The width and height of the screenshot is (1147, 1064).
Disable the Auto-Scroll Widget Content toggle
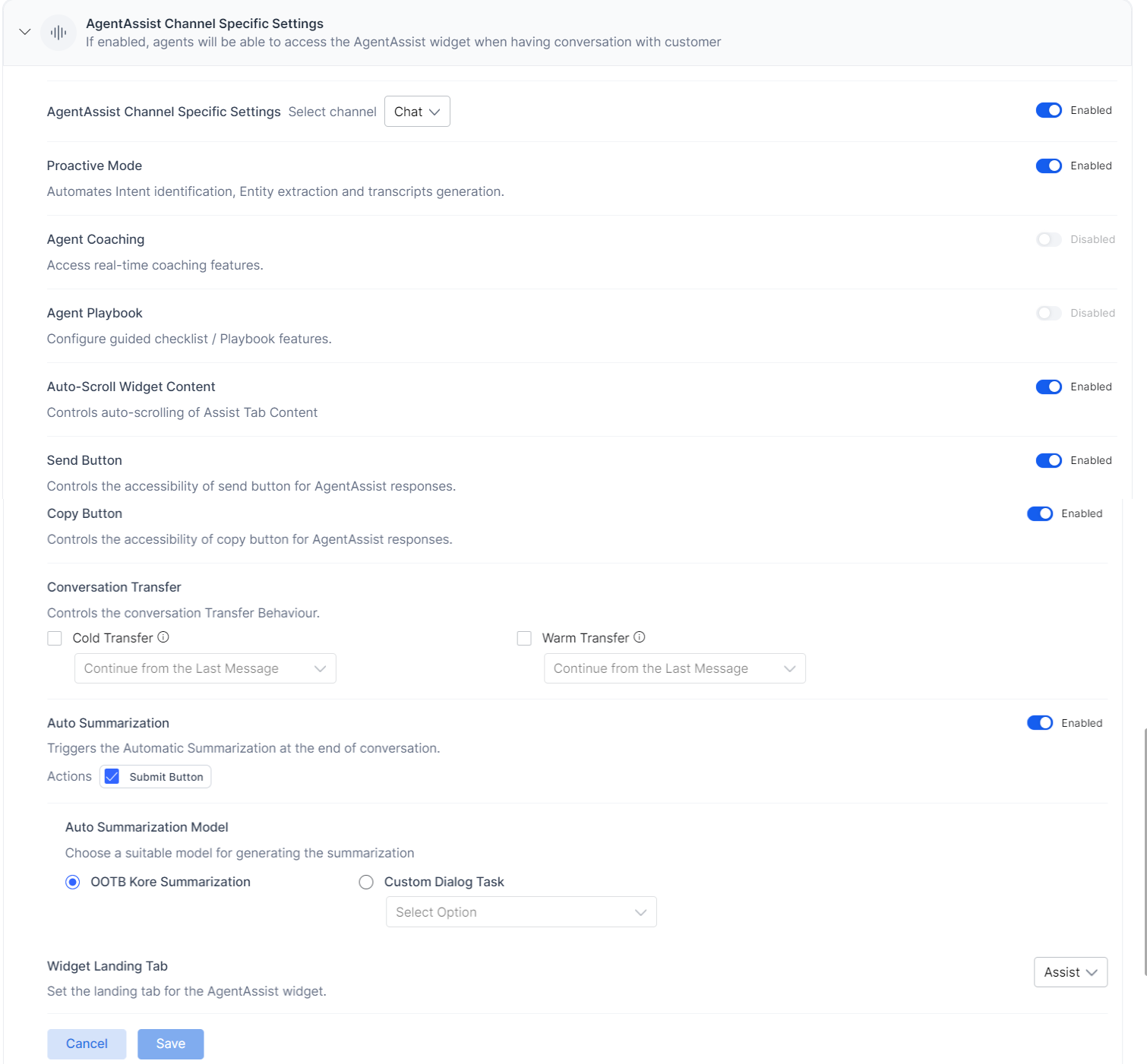pyautogui.click(x=1048, y=387)
